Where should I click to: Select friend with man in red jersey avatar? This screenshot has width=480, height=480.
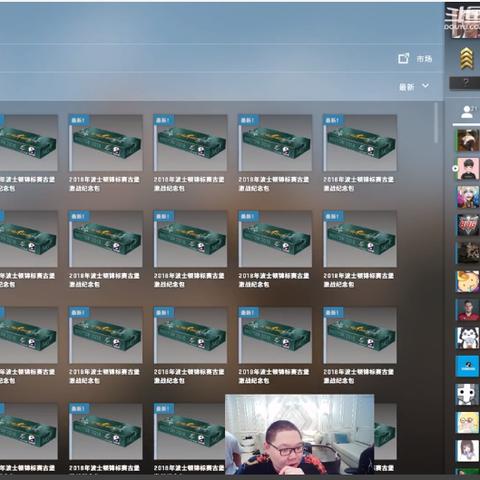[468, 310]
